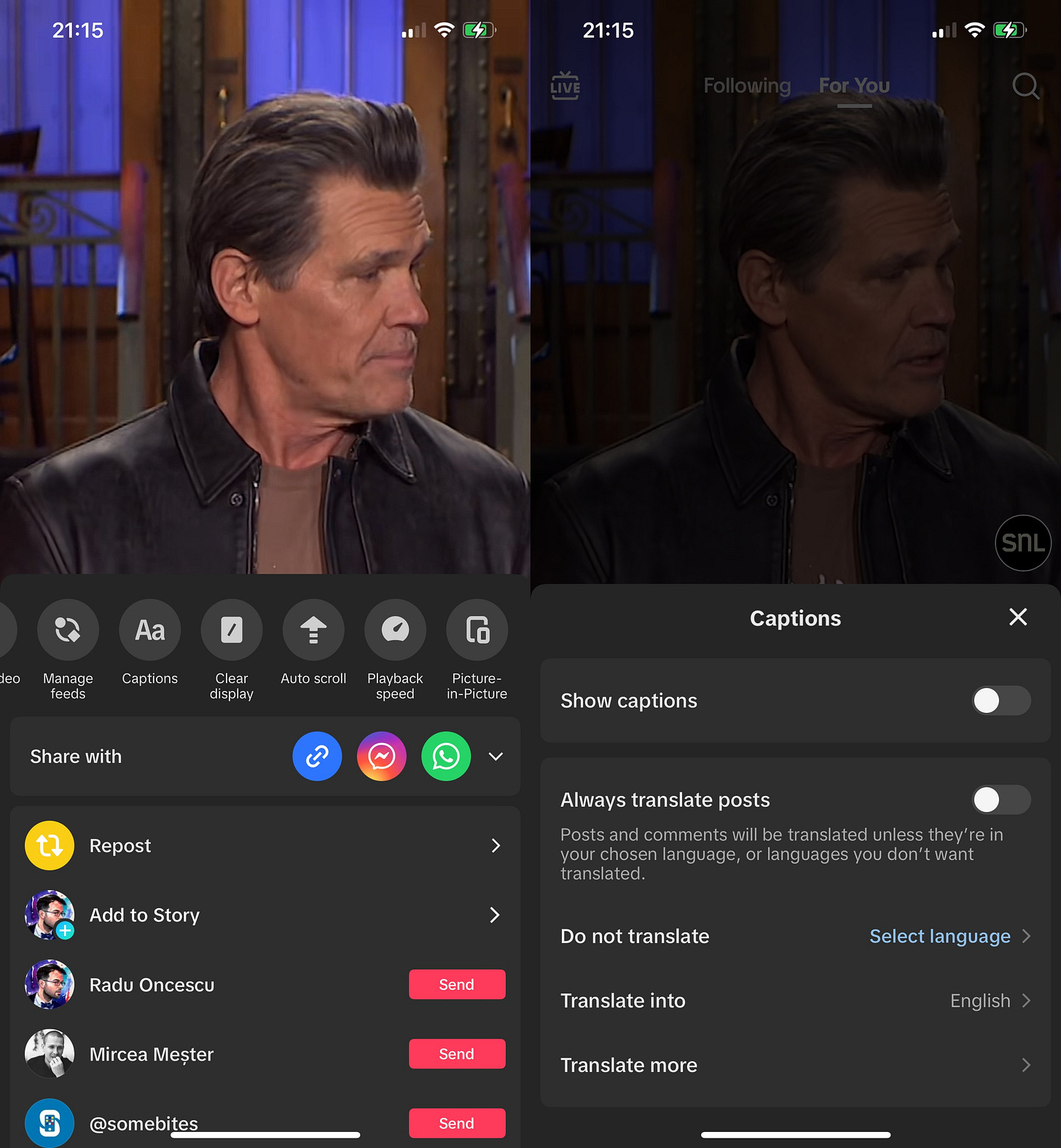Expand Do not translate chevron
The image size is (1061, 1148).
[x=1026, y=936]
